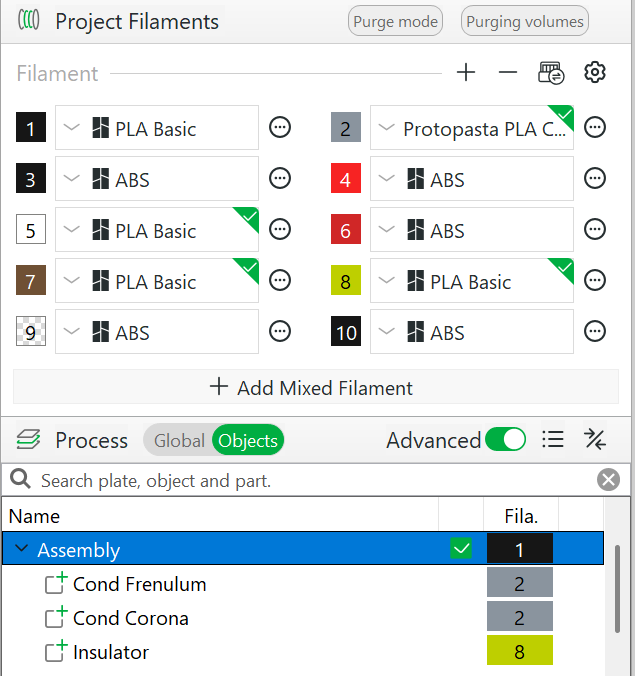Click the white filament 5 color swatch

[31, 229]
